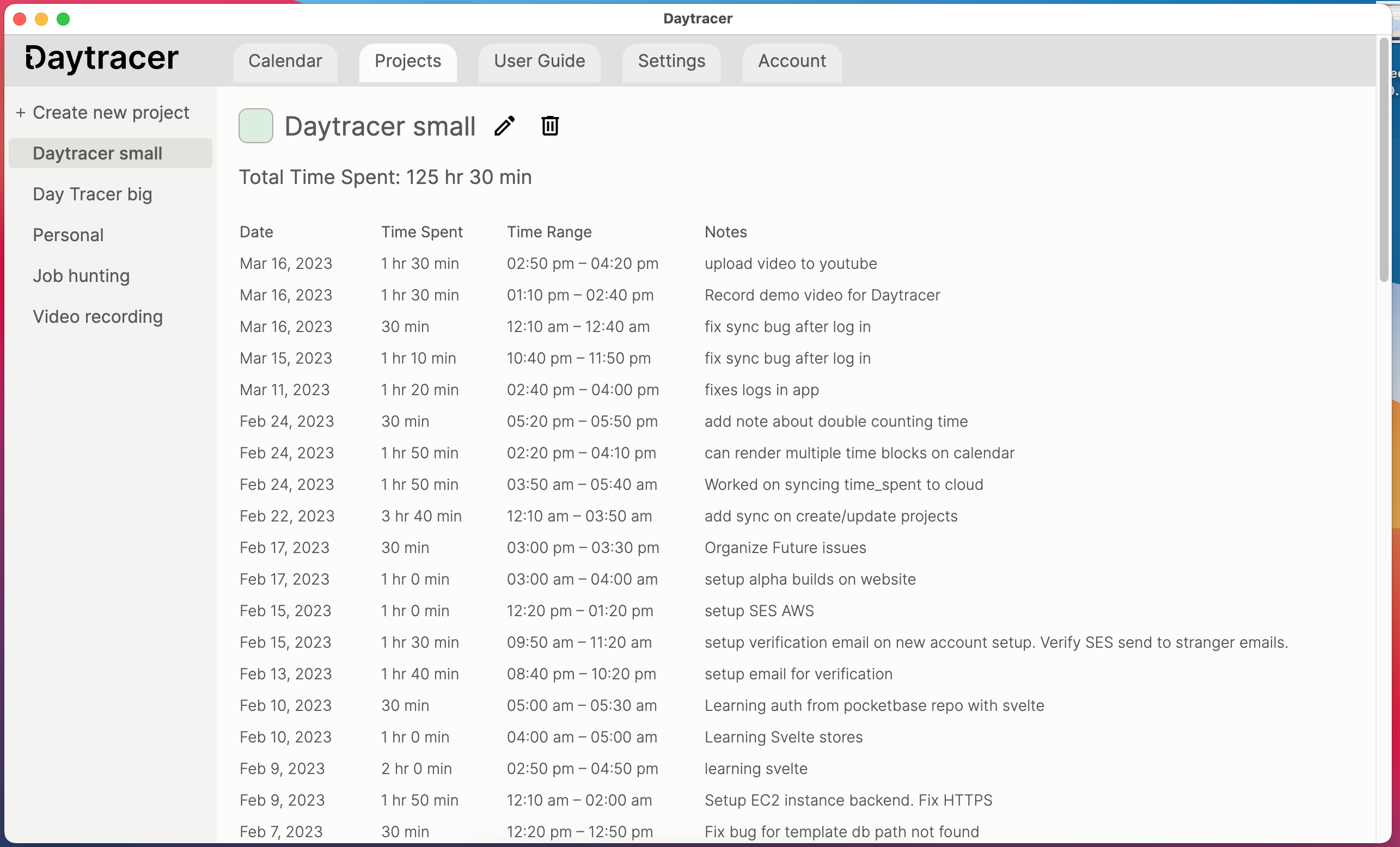
Task: Open the green project color swatch
Action: pyautogui.click(x=256, y=126)
